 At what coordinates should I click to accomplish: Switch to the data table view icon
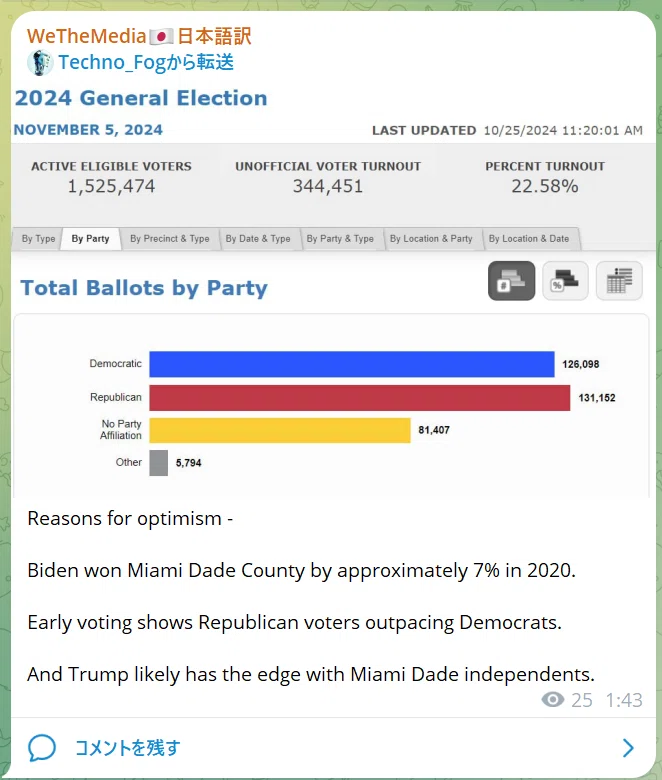tap(619, 281)
